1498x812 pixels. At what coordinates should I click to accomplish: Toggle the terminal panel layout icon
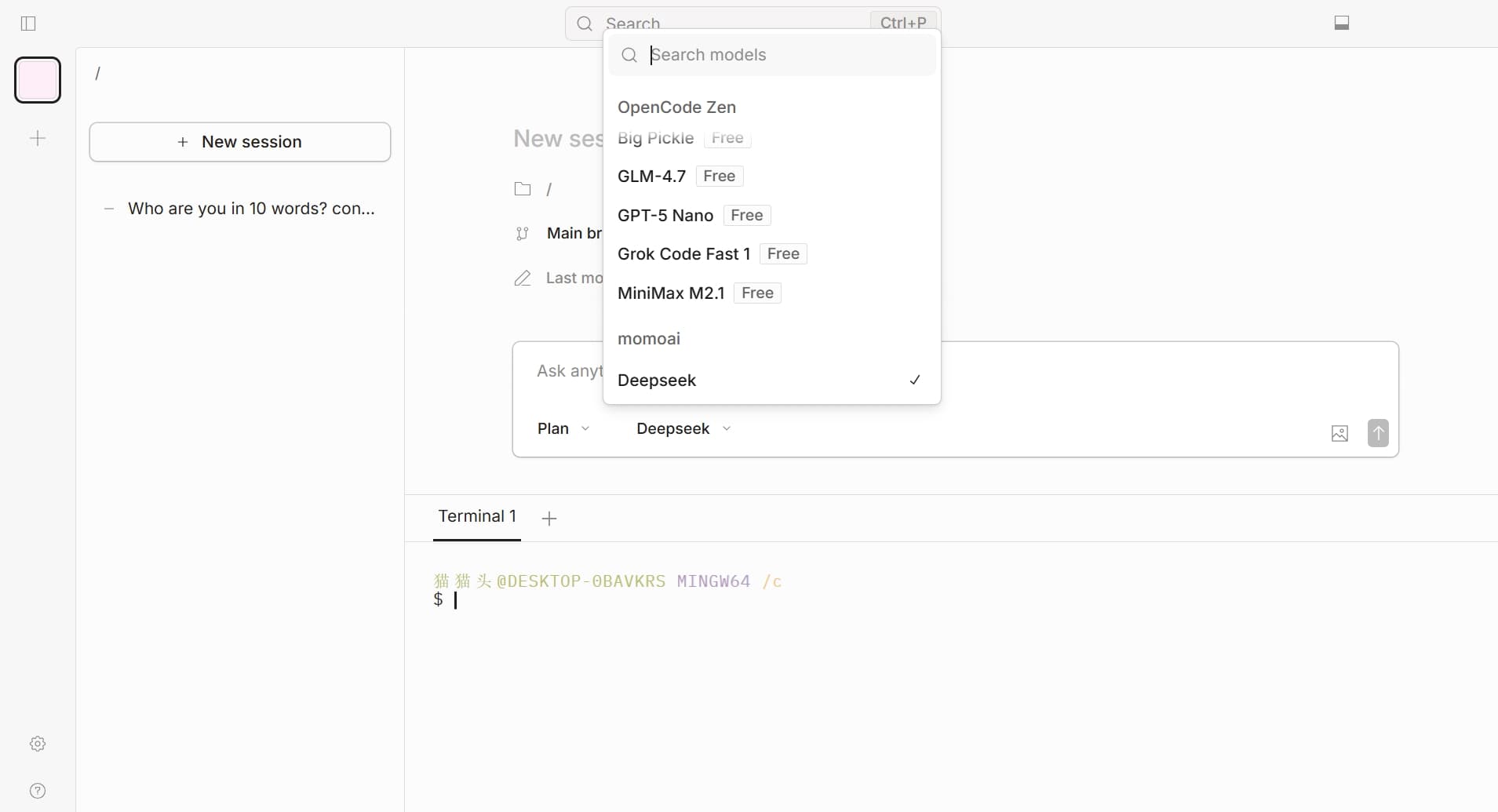(1342, 24)
